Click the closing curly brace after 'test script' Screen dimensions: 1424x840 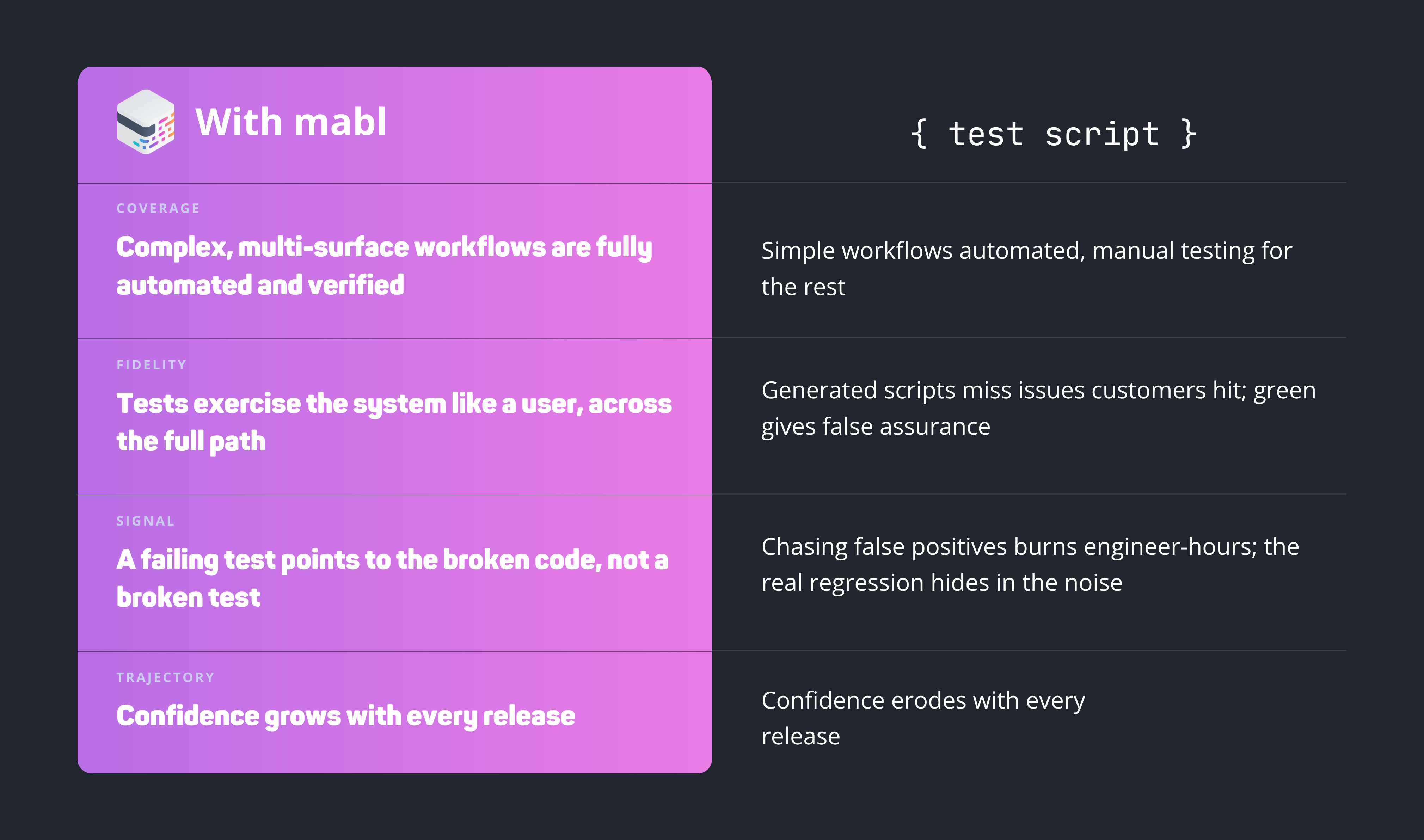click(1189, 134)
